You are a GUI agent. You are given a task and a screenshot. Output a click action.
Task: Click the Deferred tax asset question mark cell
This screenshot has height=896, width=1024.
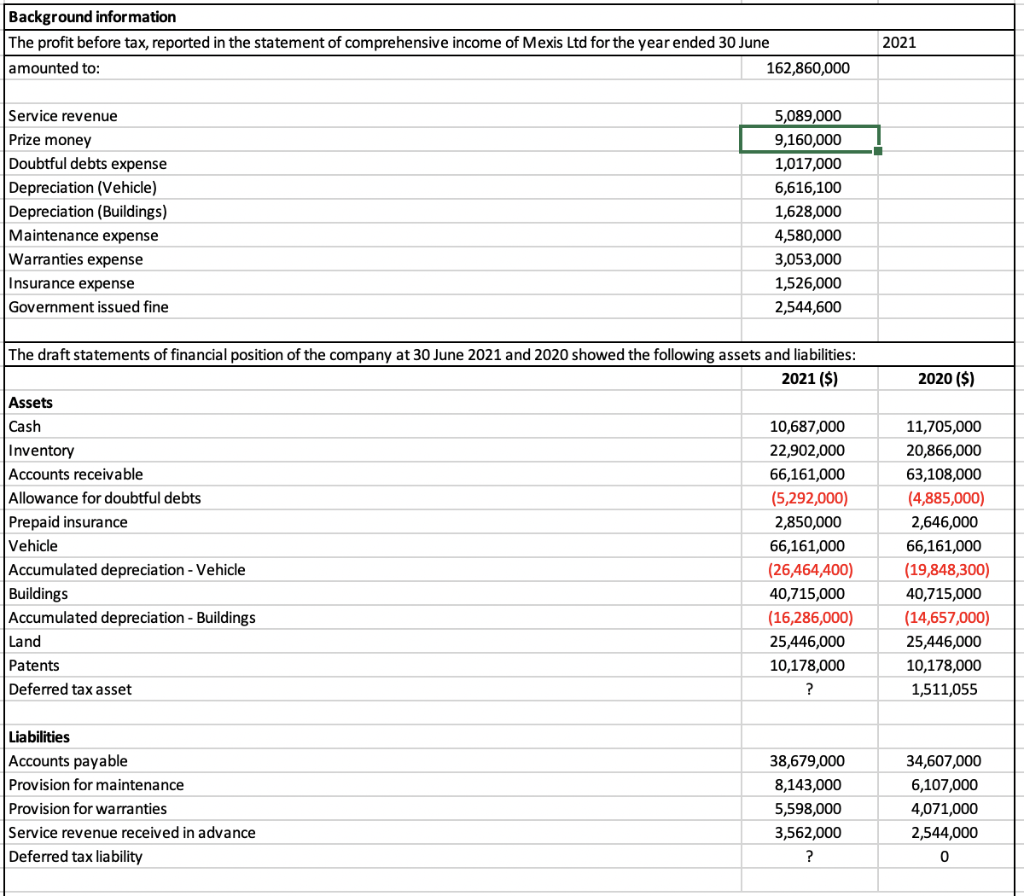808,689
